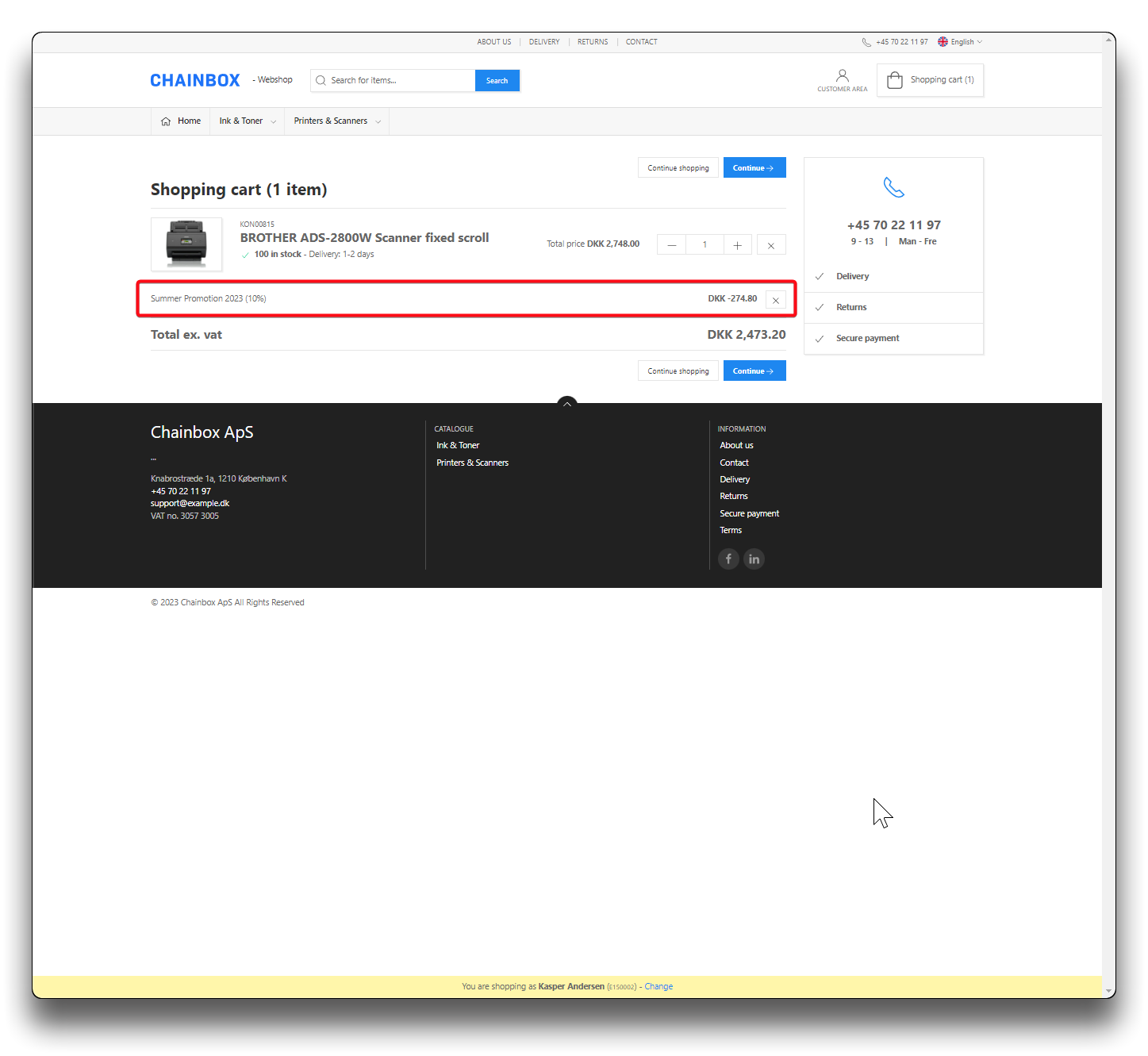Open the Delivery link in top bar

pyautogui.click(x=543, y=42)
